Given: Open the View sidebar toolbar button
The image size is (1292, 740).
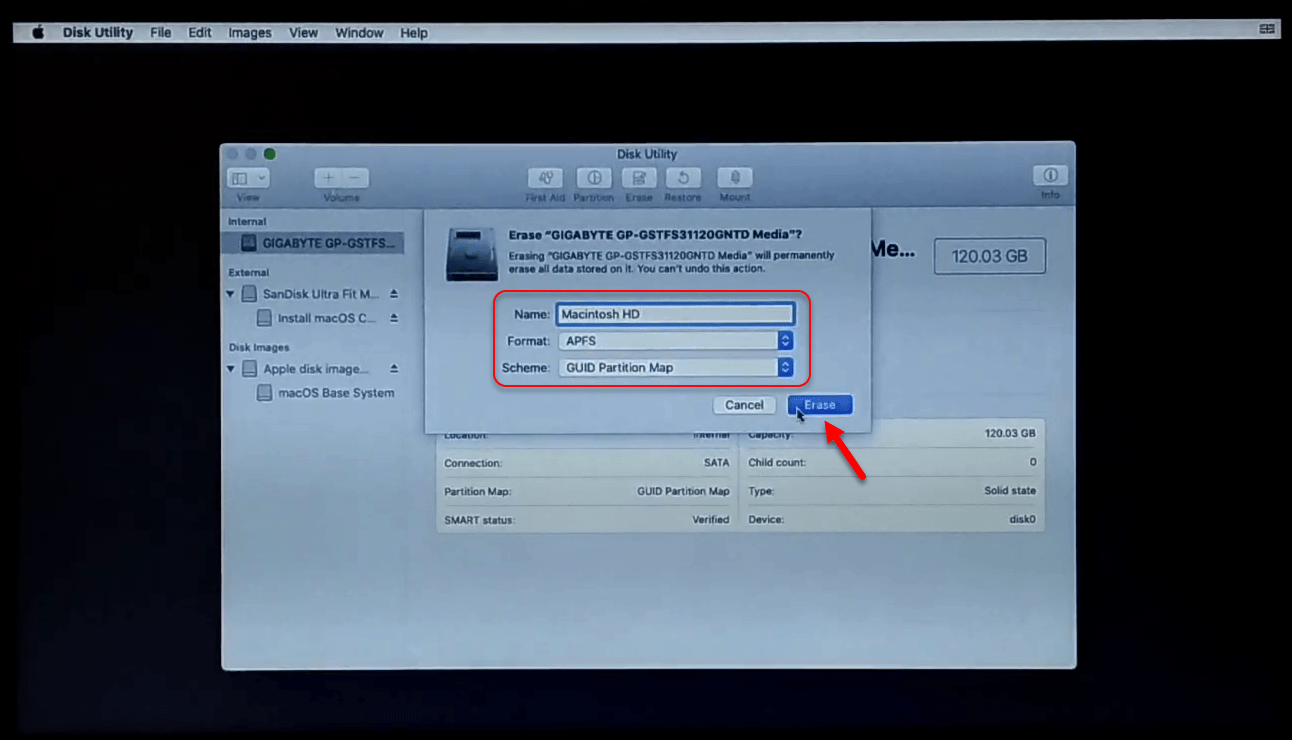Looking at the screenshot, I should coord(248,178).
